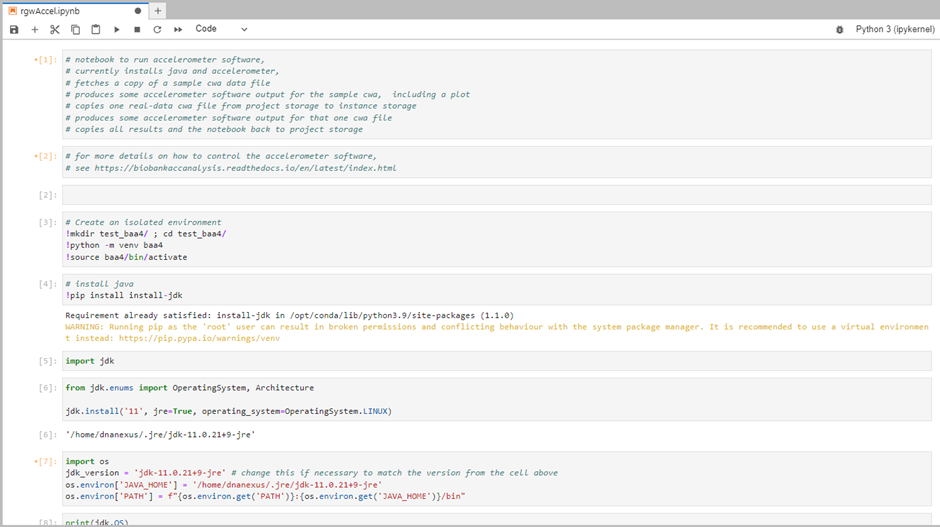940x527 pixels.
Task: Click output path '/home/dnanexus/.jre/jdk-11.0.21+9-jre'
Action: 160,435
